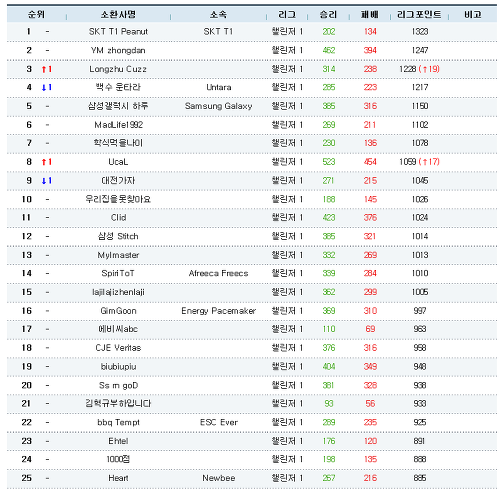Click the Samsung Galaxy team cell
The width and height of the screenshot is (500, 491).
coord(219,106)
